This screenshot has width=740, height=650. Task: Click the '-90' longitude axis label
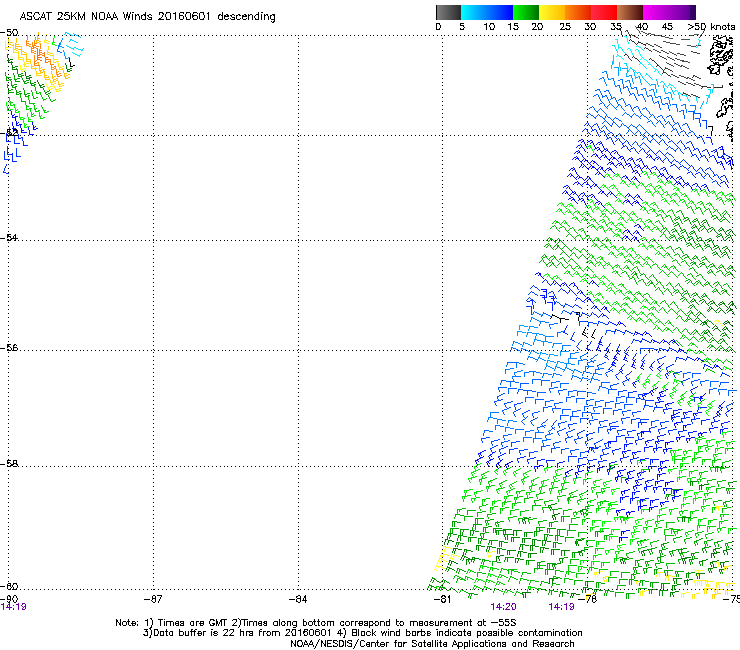[9, 599]
